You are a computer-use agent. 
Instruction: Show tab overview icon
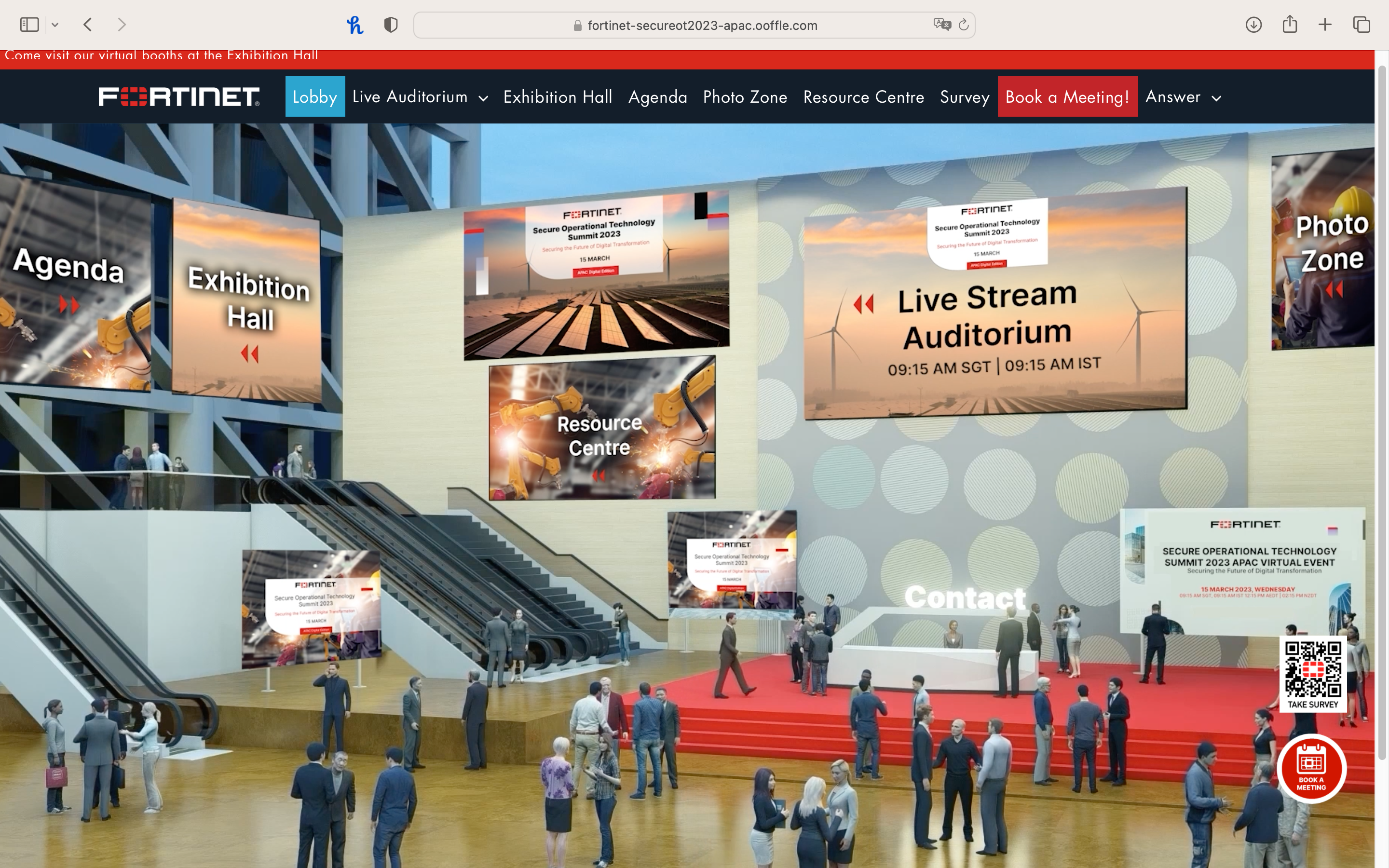tap(1362, 25)
